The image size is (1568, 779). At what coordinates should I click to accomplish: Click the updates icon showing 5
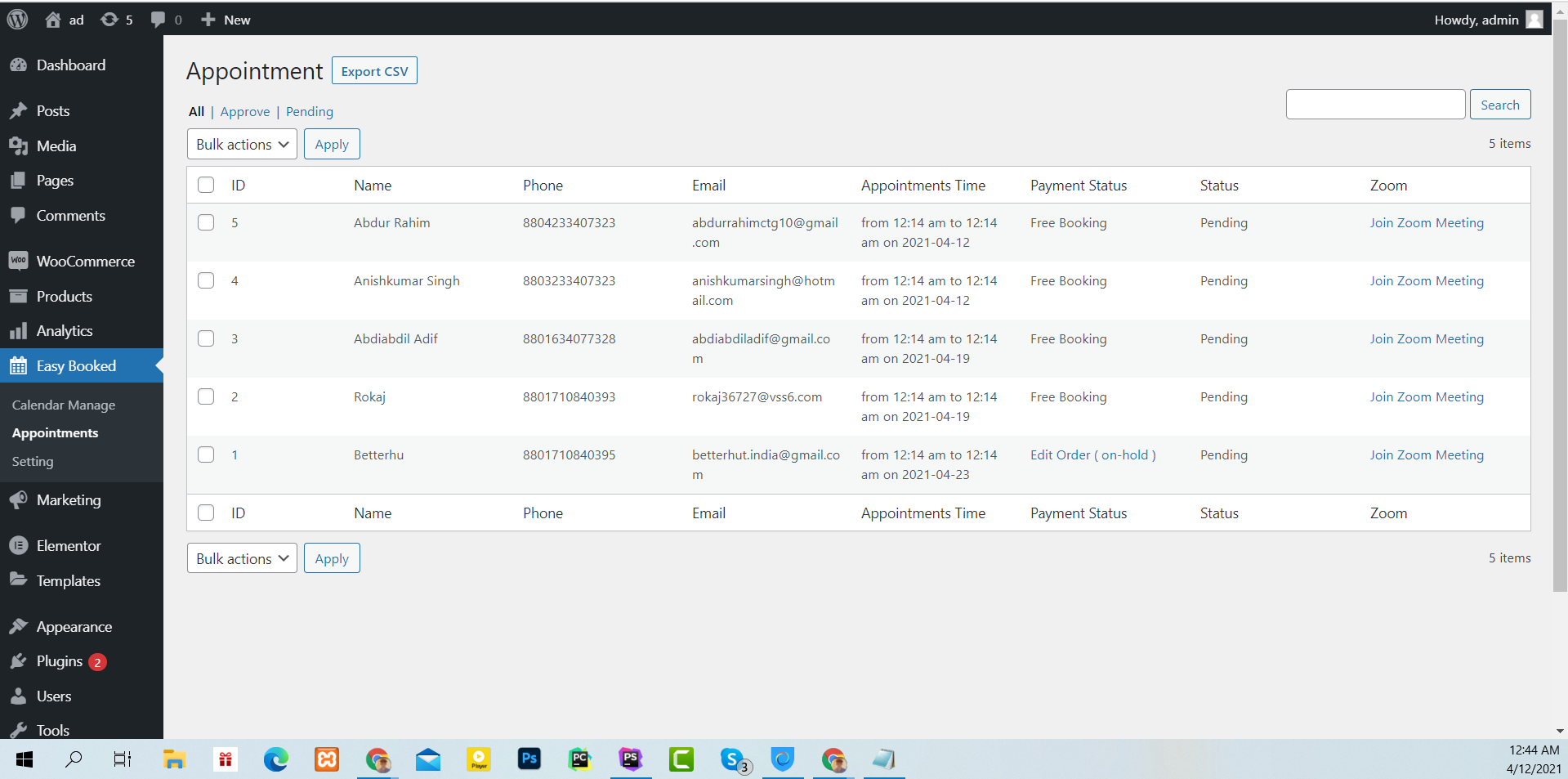(115, 19)
